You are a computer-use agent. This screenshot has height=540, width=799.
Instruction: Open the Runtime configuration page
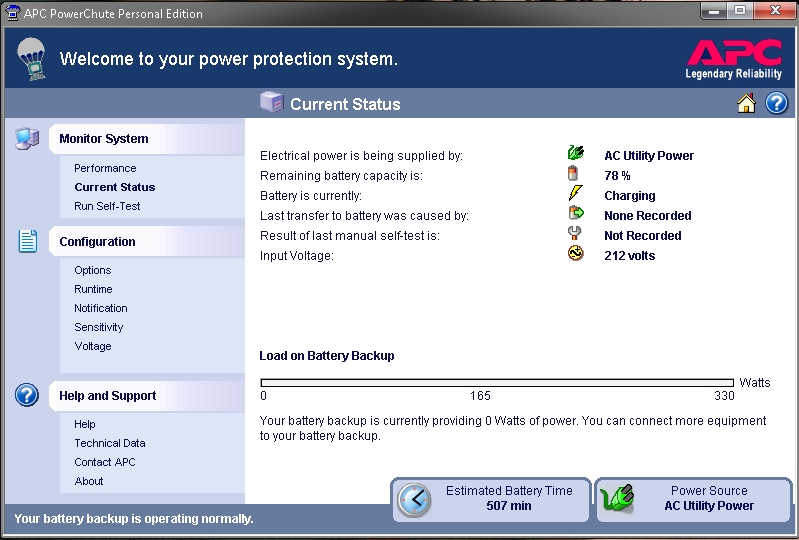click(93, 289)
